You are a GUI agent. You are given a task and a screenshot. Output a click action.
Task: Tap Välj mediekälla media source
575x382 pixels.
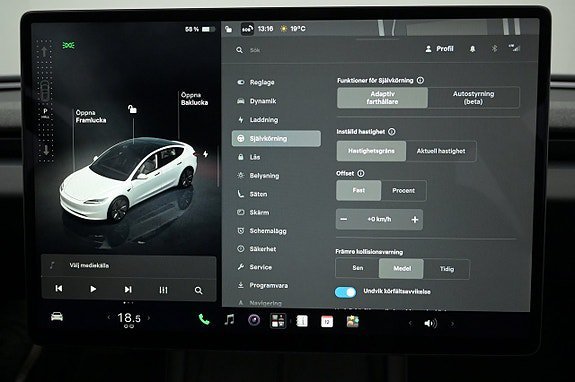[89, 265]
